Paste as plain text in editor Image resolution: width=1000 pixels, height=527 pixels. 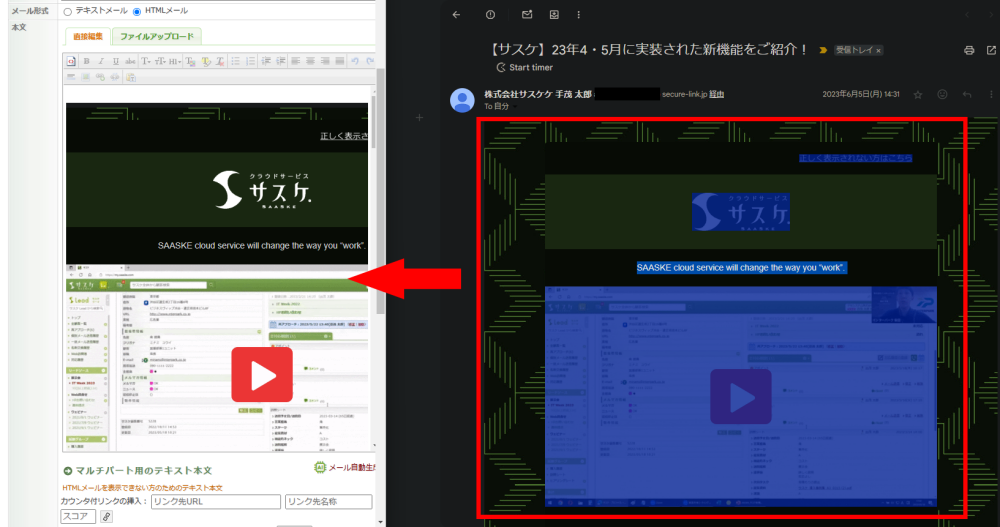131,77
